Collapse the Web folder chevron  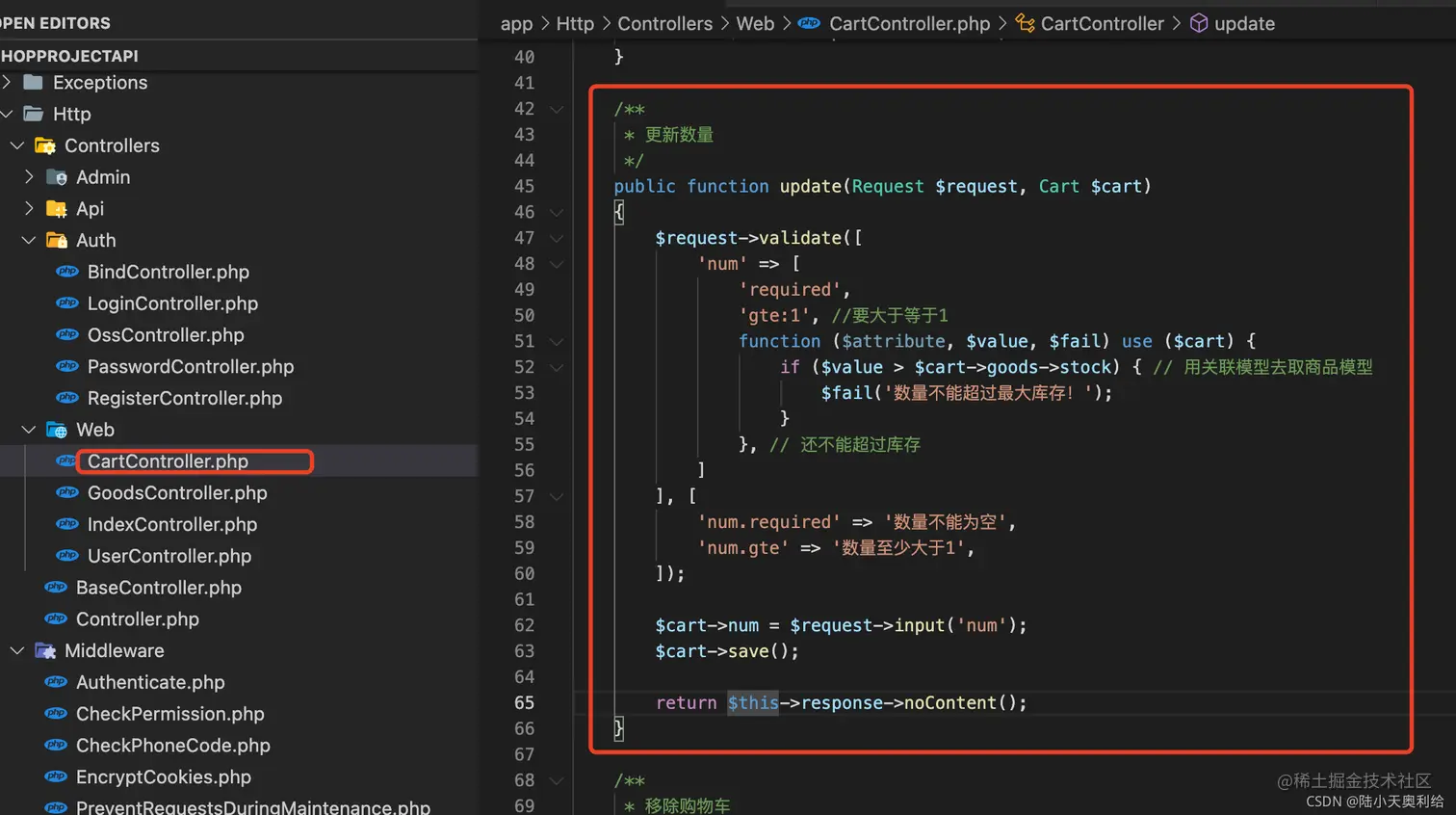(x=29, y=430)
